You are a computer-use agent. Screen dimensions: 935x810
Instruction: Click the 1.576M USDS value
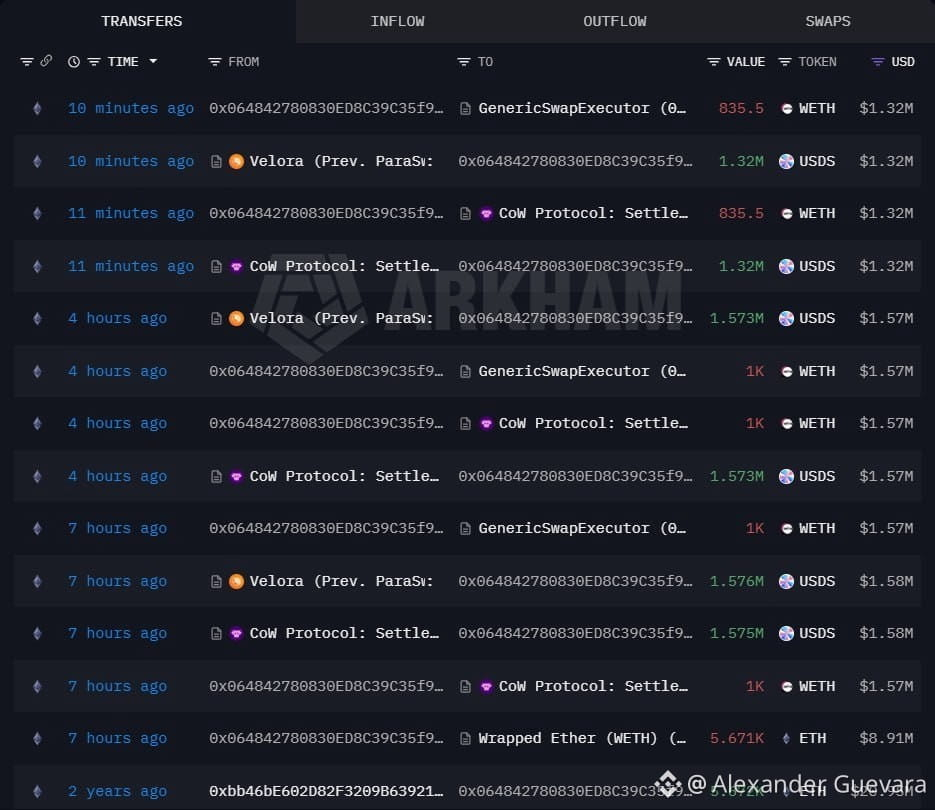[x=736, y=582]
